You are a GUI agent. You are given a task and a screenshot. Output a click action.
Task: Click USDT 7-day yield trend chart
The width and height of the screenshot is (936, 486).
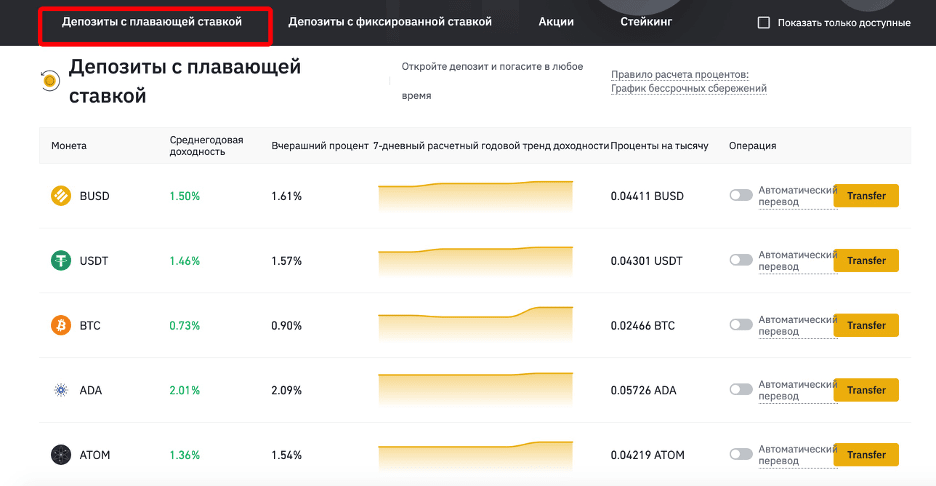[x=476, y=261]
